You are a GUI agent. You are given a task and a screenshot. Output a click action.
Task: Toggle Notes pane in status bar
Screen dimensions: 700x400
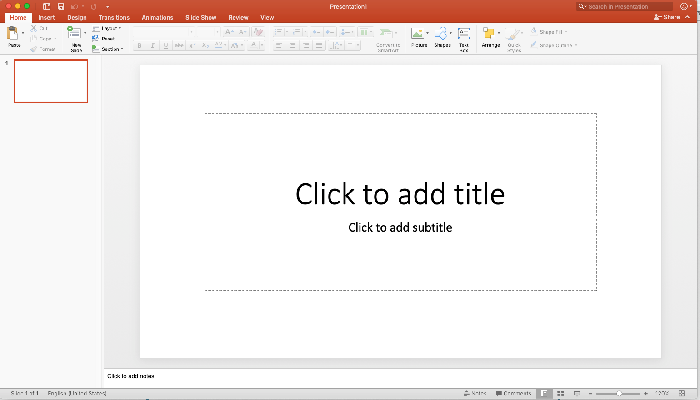point(475,393)
